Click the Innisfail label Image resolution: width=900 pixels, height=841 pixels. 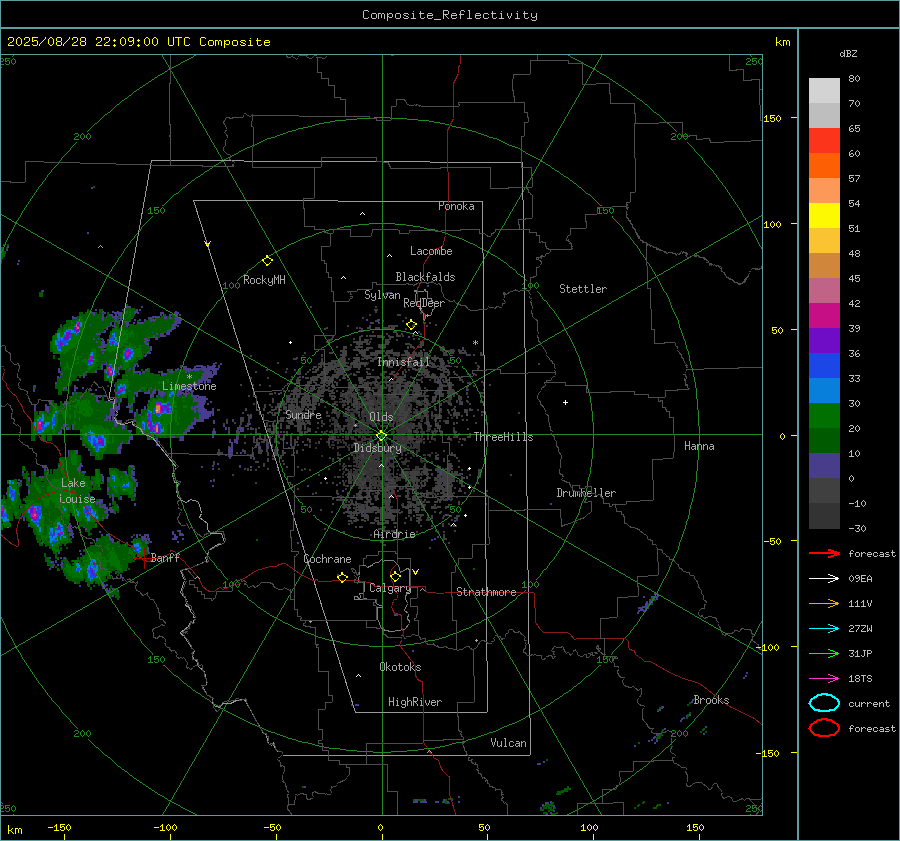click(x=403, y=362)
